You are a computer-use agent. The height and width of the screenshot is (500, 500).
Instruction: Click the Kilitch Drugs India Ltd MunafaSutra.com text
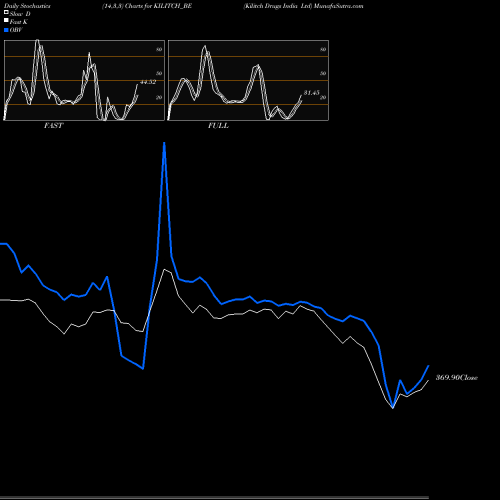(x=303, y=6)
